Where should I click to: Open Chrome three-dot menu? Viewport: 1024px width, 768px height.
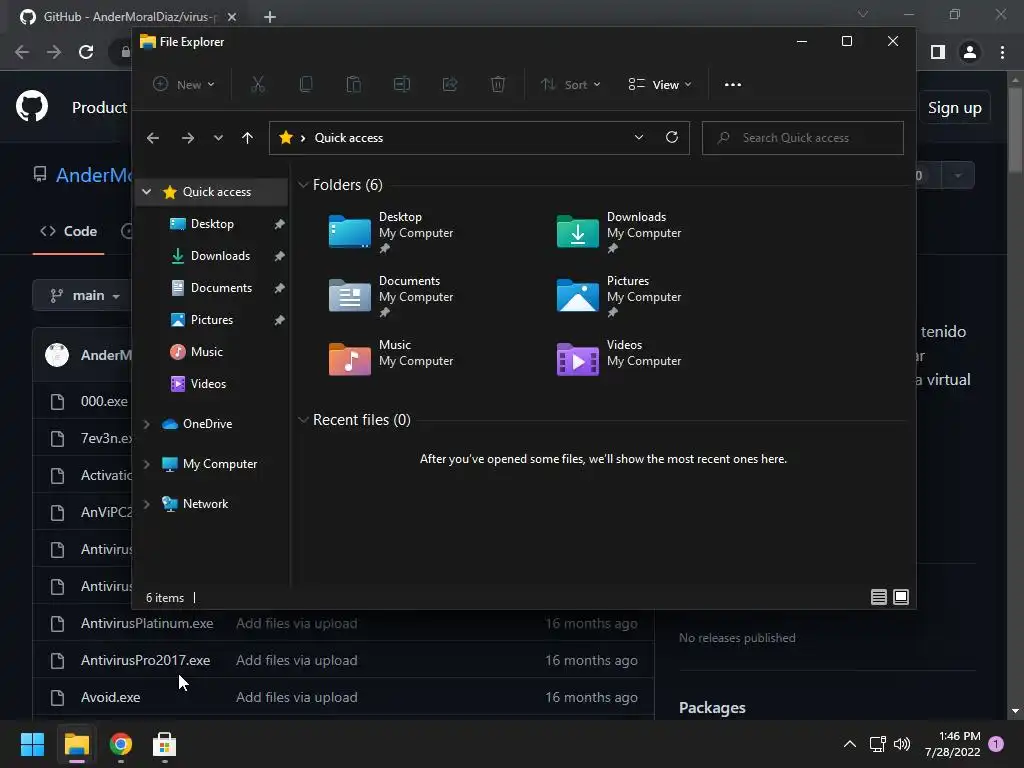[1002, 52]
